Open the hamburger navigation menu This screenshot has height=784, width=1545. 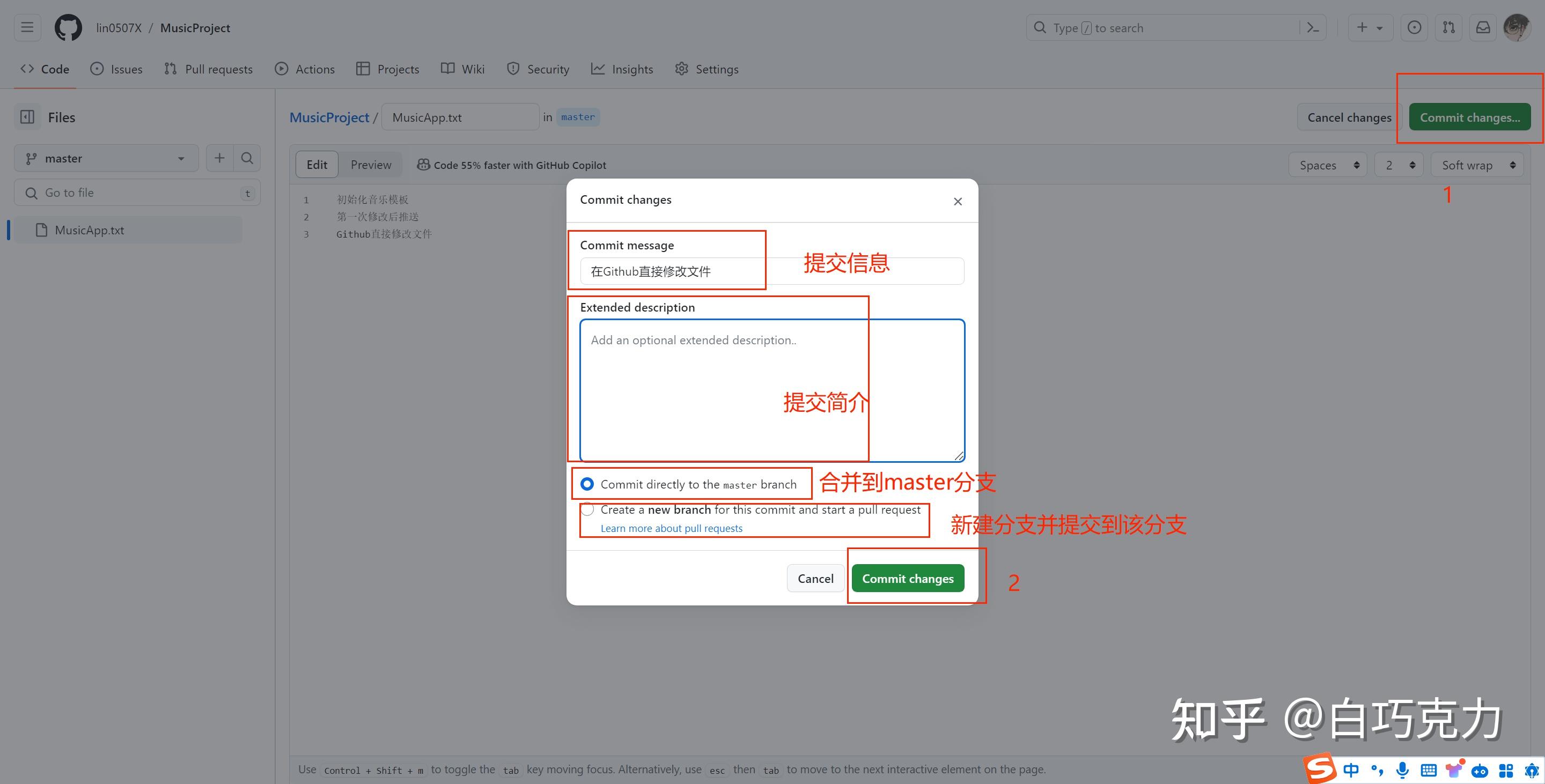27,27
